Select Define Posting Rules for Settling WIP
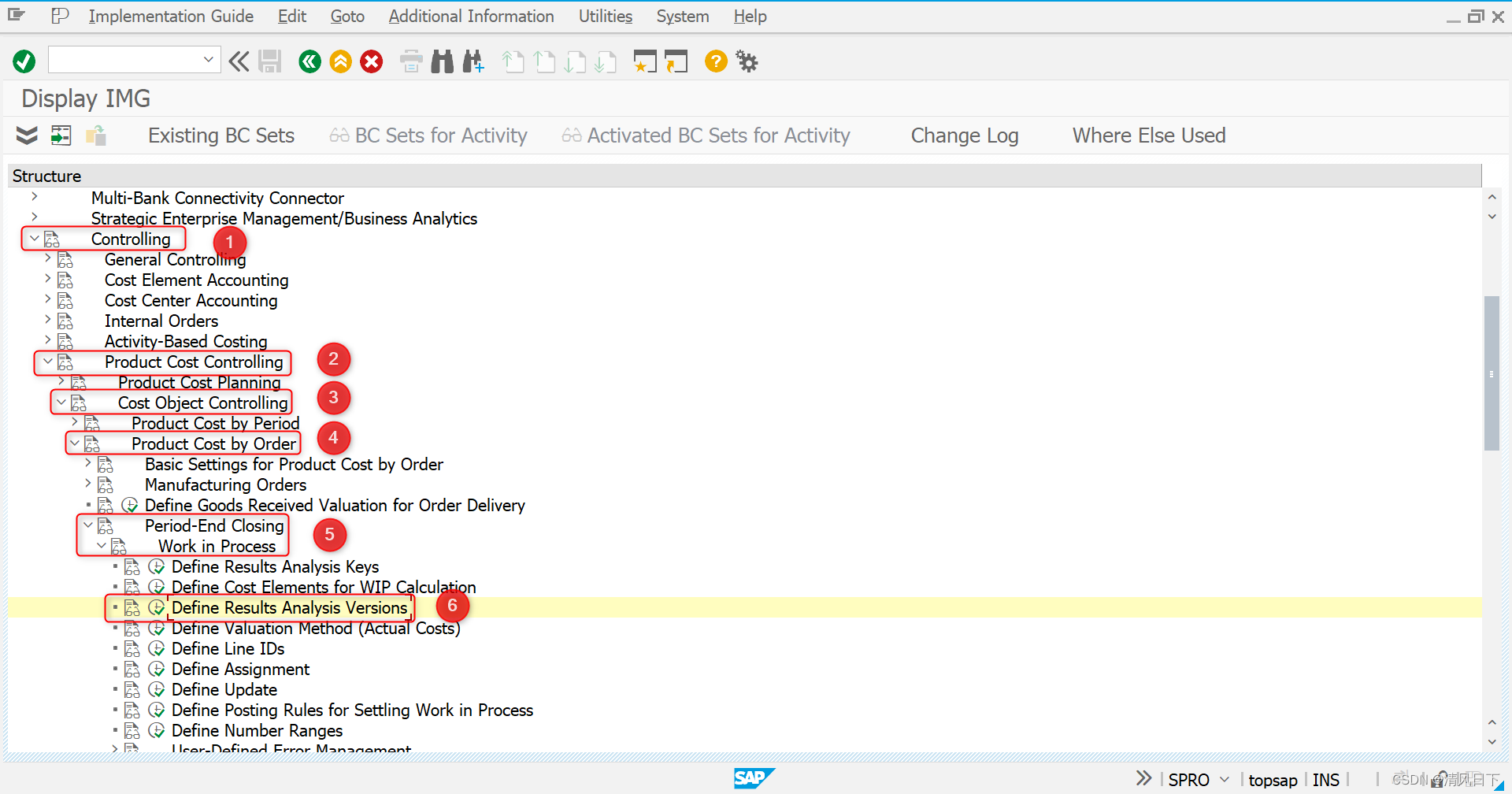 pyautogui.click(x=352, y=710)
